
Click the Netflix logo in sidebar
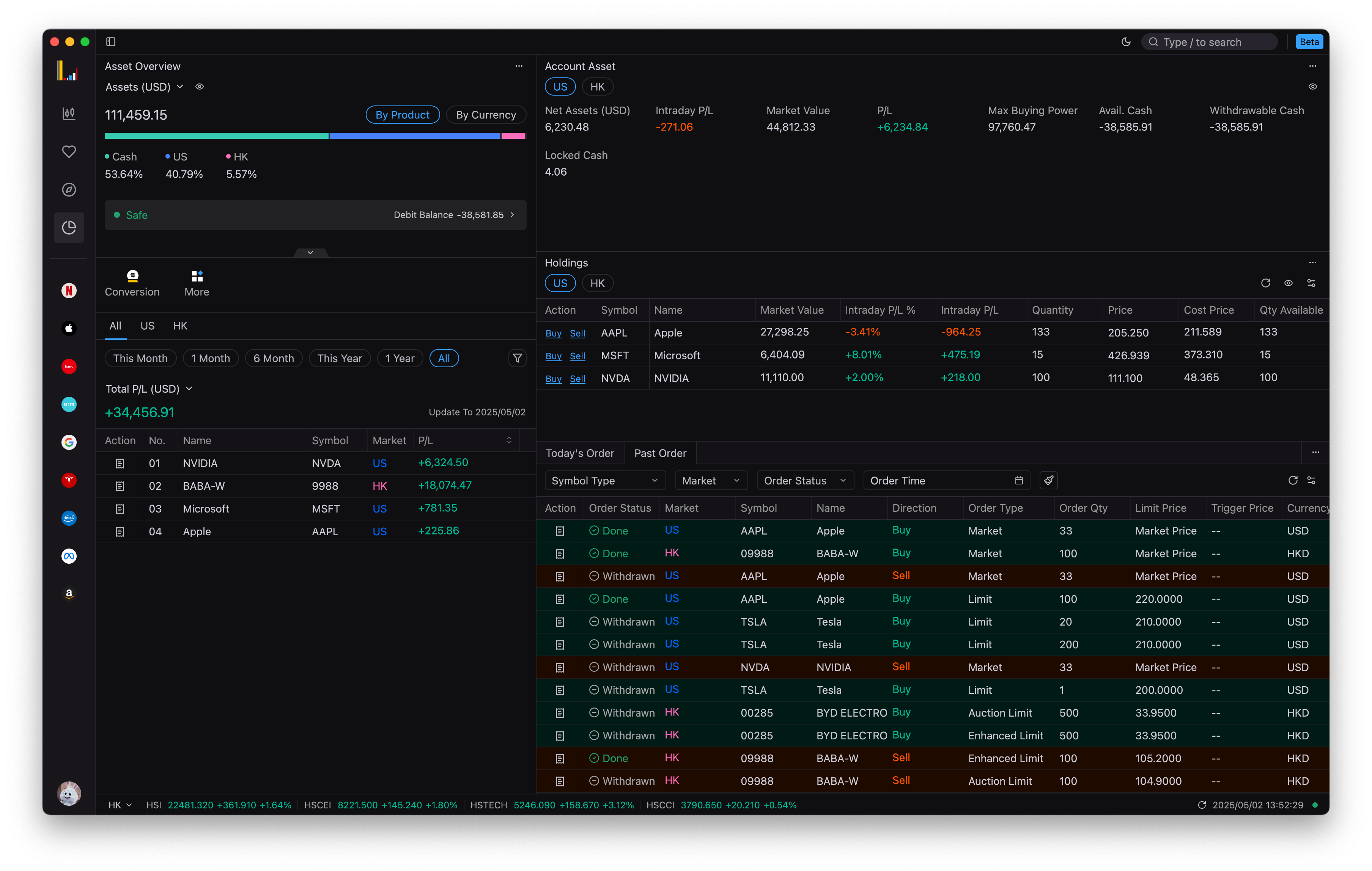(69, 291)
